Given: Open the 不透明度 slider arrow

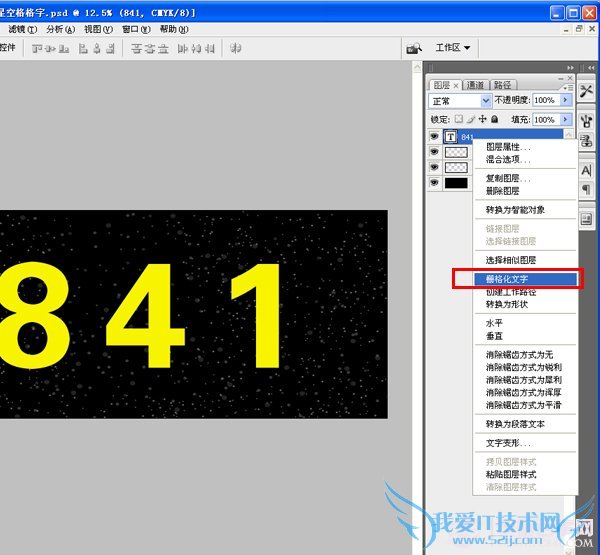Looking at the screenshot, I should tap(565, 100).
